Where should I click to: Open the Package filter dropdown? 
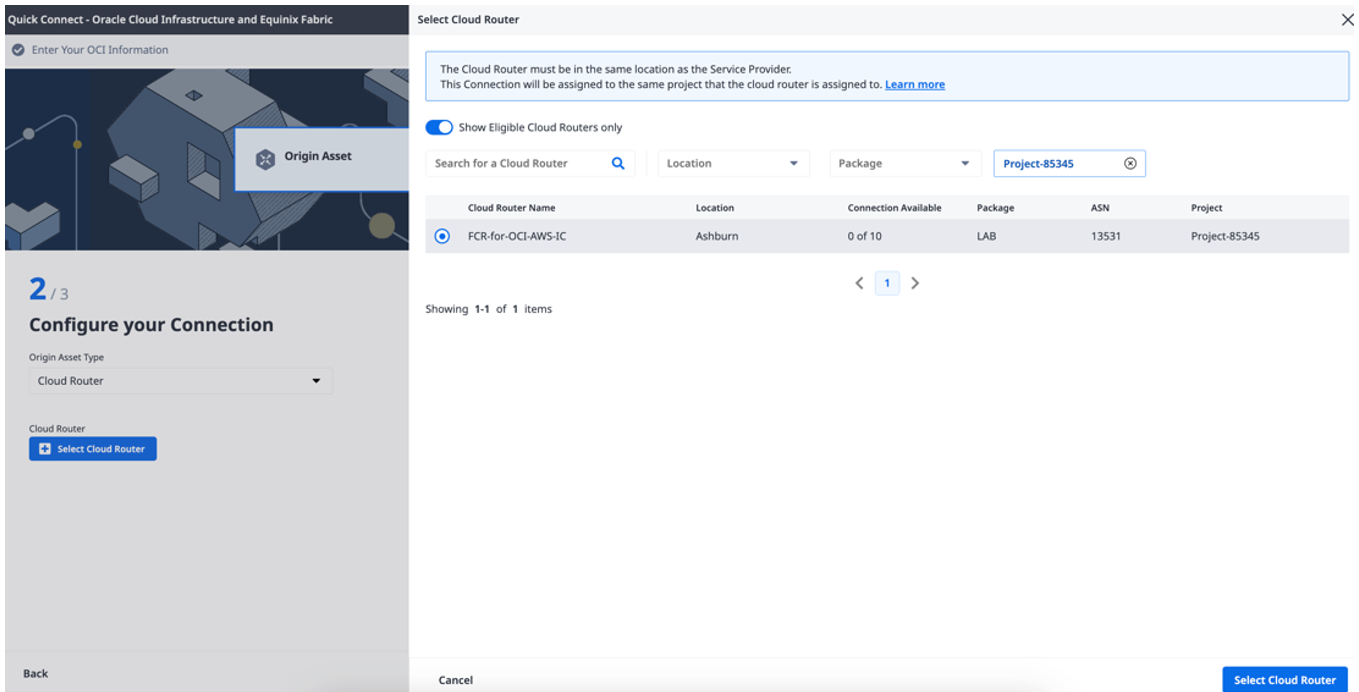[x=905, y=164]
